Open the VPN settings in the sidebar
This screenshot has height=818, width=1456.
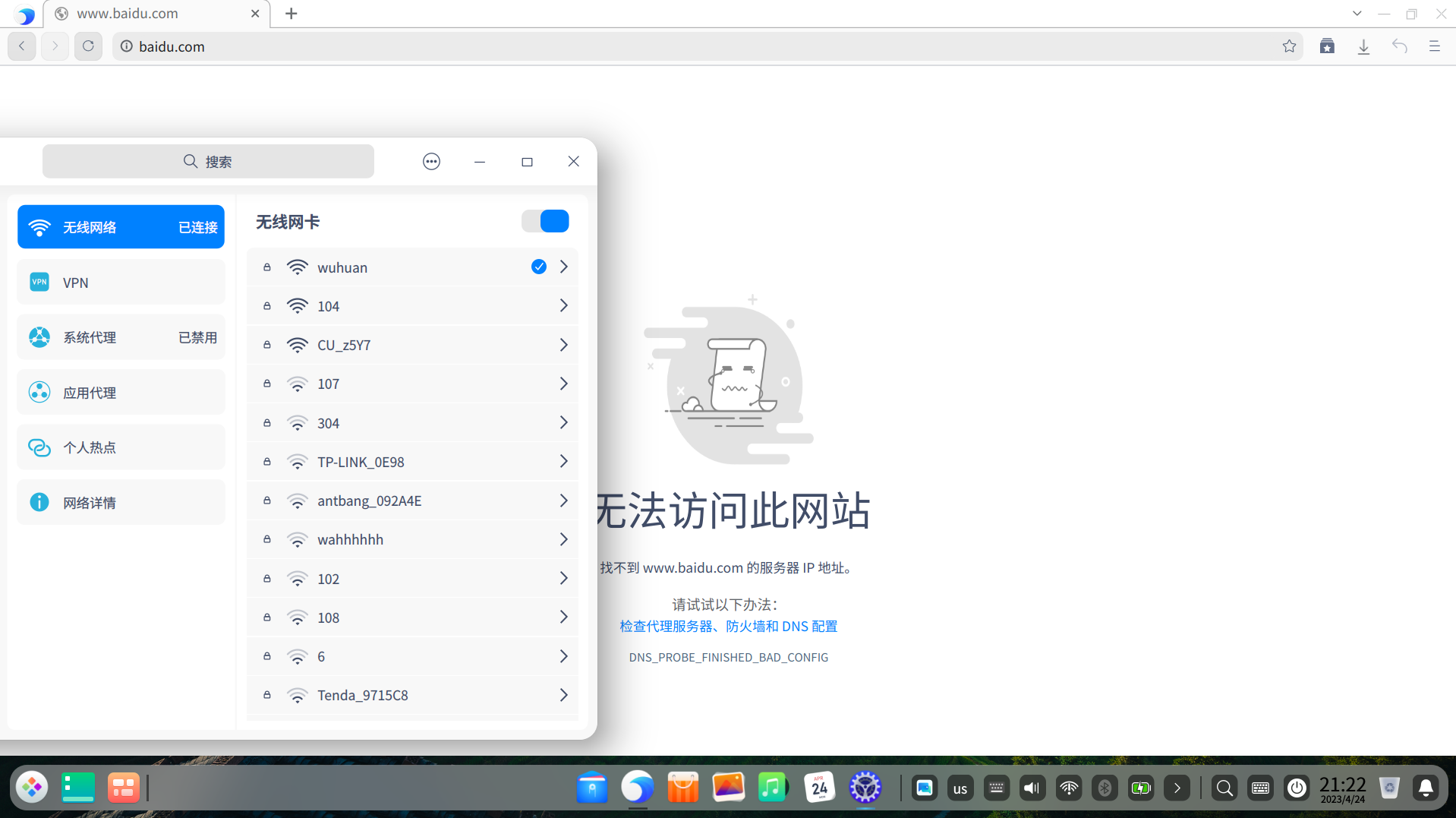[121, 282]
